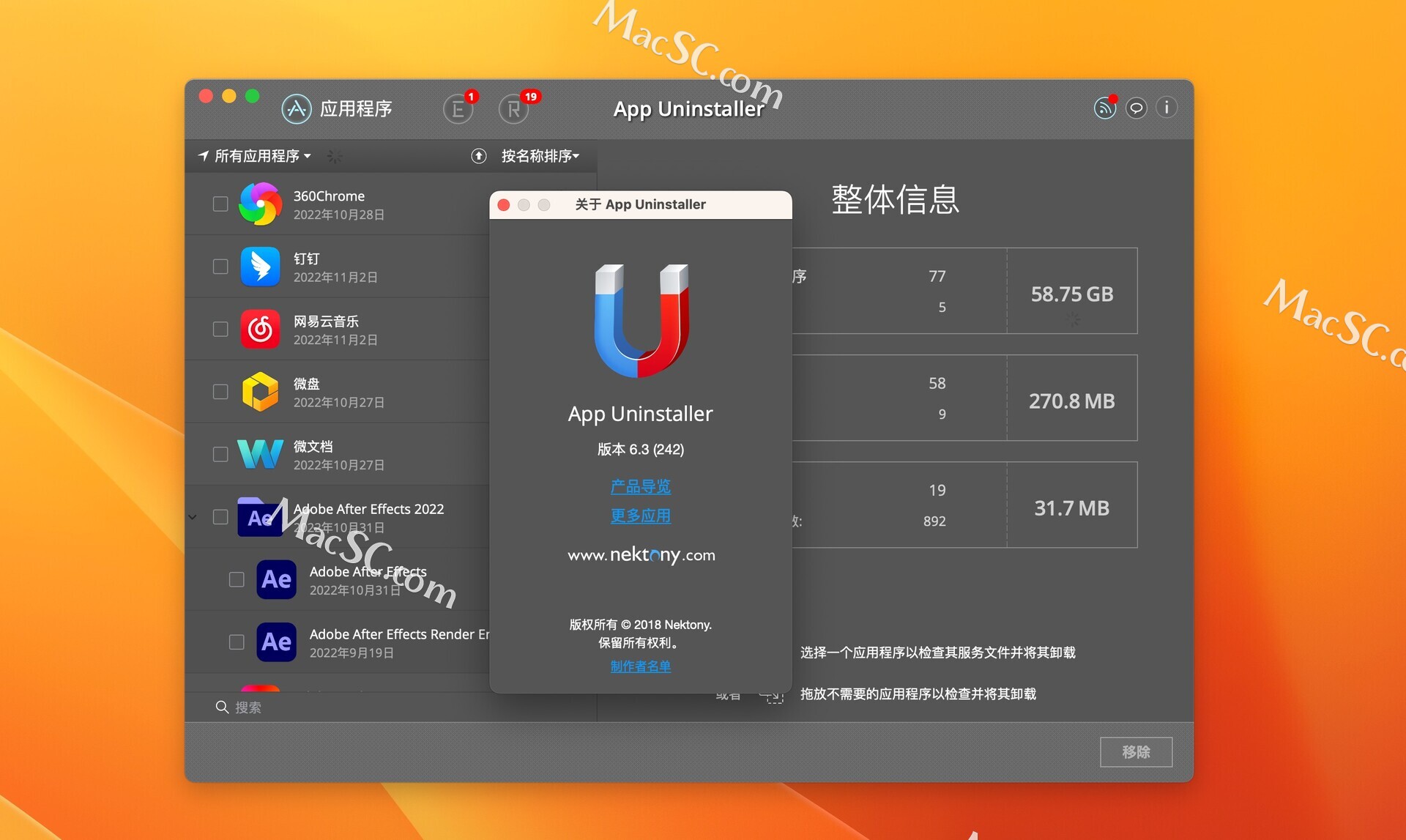Check the 钉钉 checkbox
This screenshot has height=840, width=1406.
220,267
